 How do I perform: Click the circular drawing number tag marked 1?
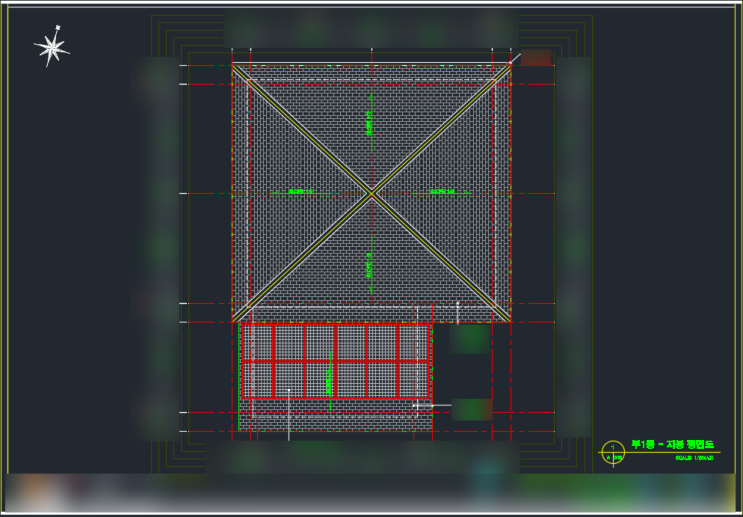coord(613,453)
